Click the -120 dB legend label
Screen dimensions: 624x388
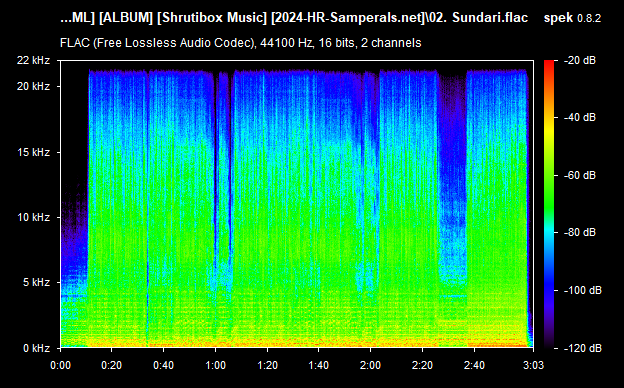(x=582, y=348)
